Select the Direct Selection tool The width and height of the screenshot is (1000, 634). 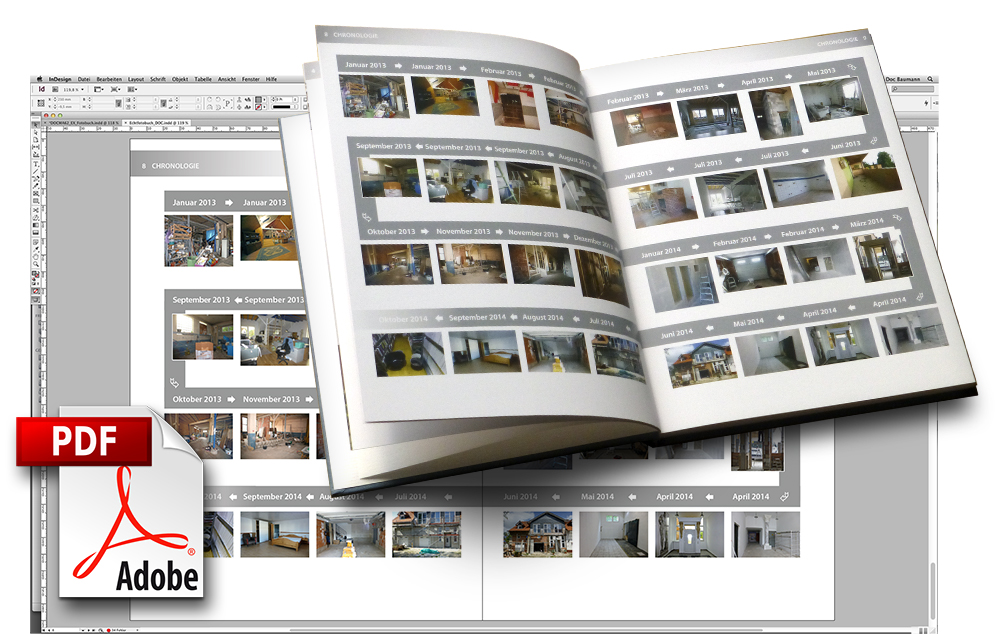(36, 133)
